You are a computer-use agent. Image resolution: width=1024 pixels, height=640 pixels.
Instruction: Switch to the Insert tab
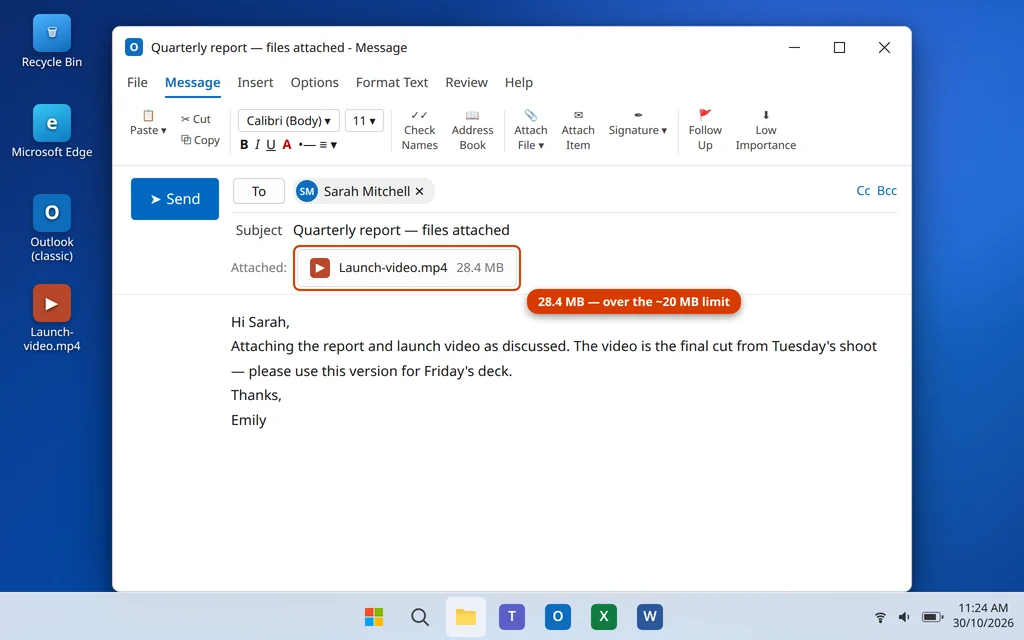[x=255, y=82]
